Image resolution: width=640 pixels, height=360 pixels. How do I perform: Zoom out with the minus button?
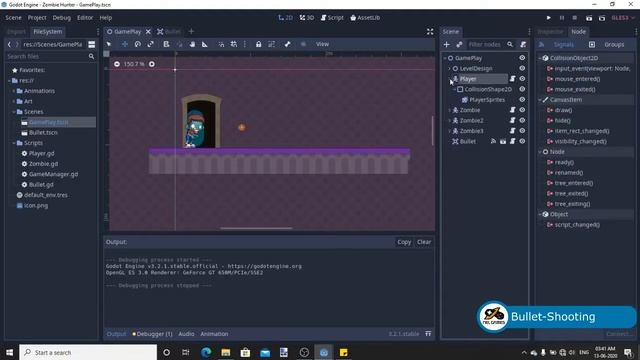tap(117, 64)
